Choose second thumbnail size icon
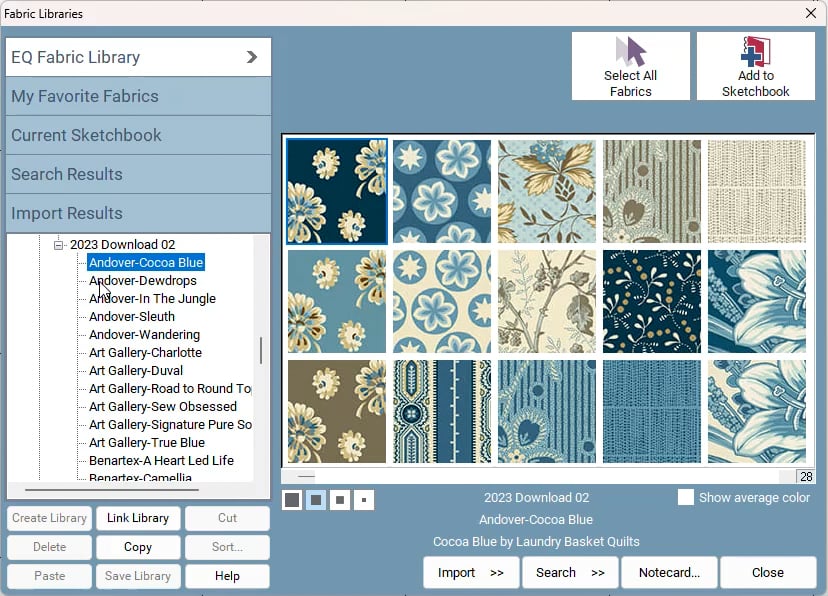 (316, 499)
